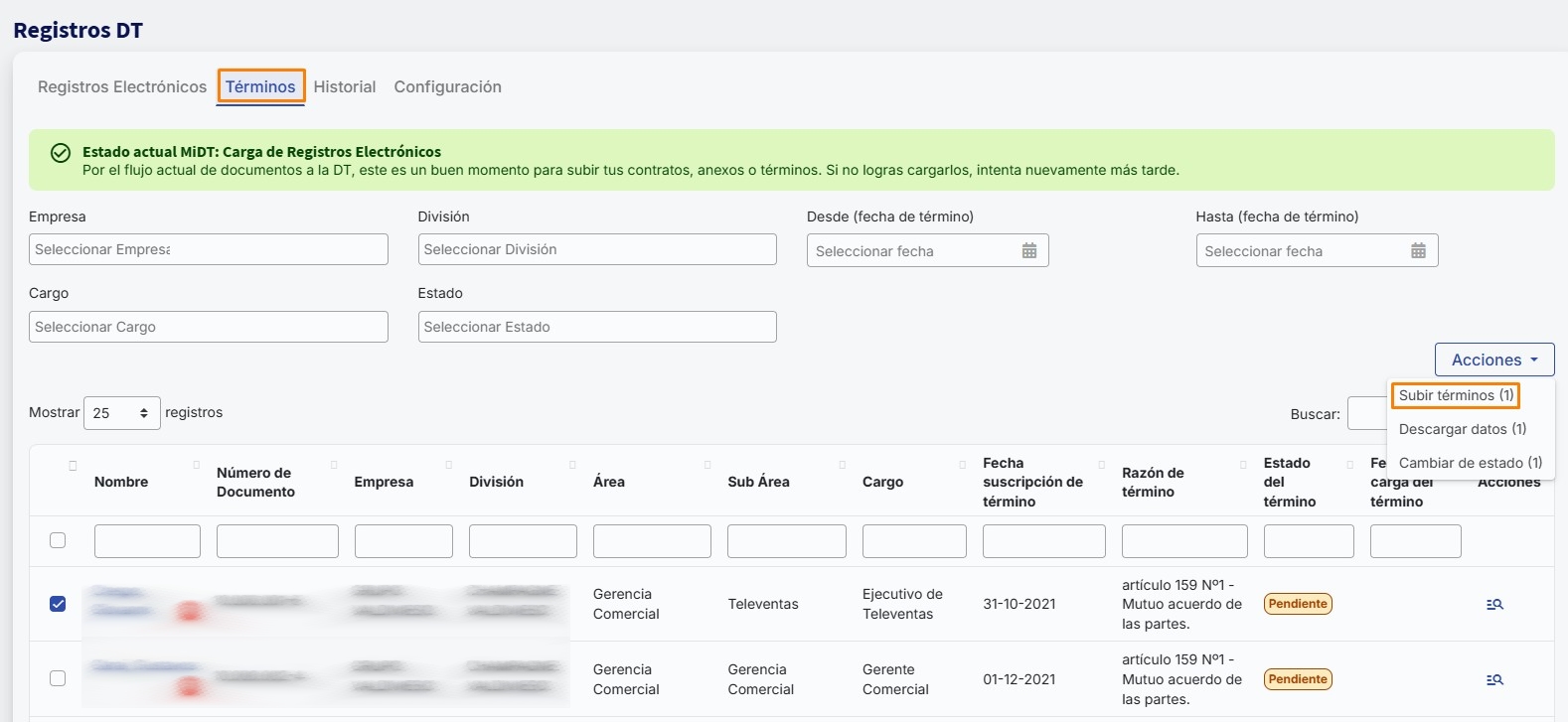Expand the Acciones dropdown button
The image size is (1568, 722).
click(x=1493, y=360)
